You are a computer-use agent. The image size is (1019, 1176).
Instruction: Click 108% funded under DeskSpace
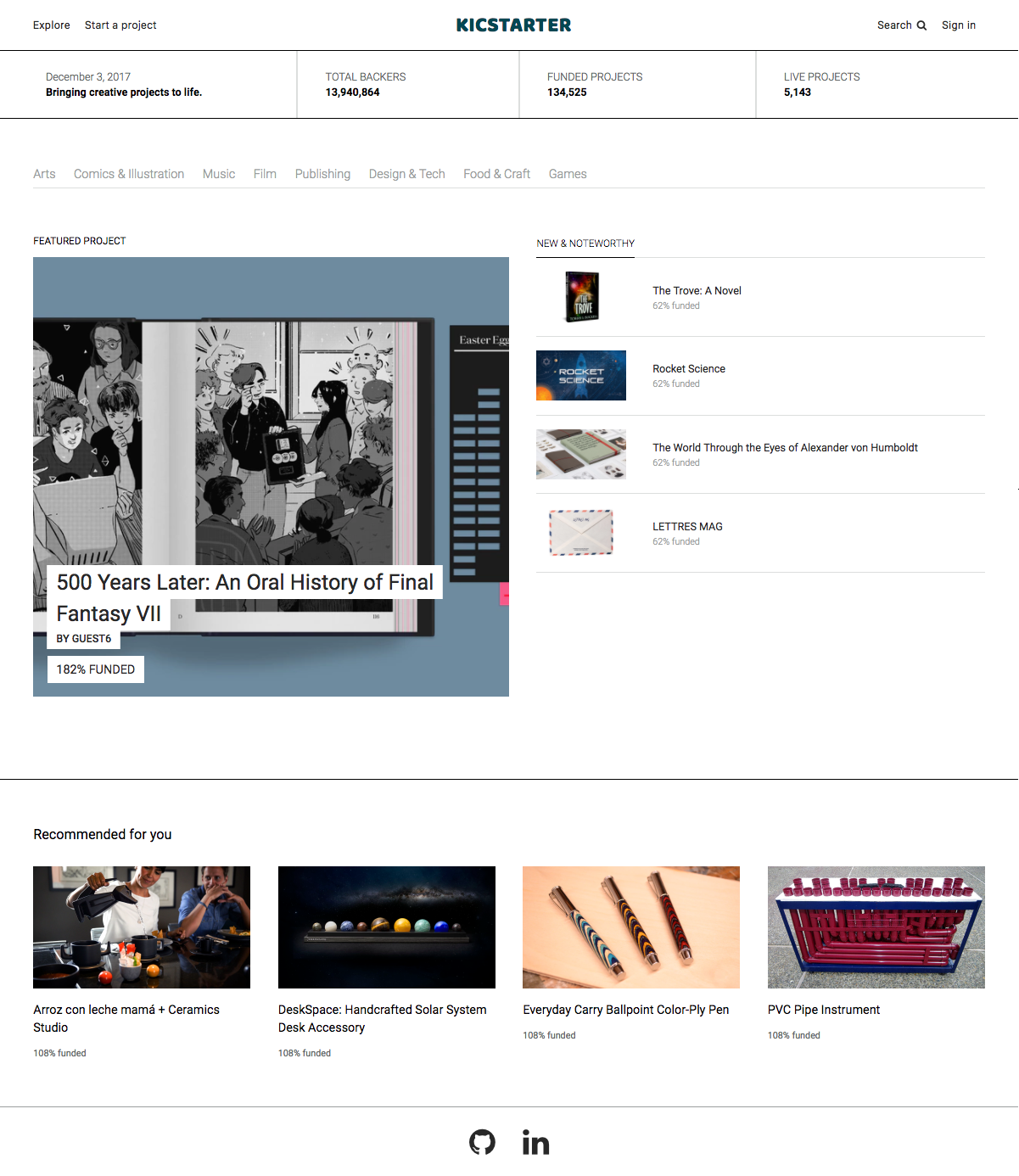click(305, 1053)
